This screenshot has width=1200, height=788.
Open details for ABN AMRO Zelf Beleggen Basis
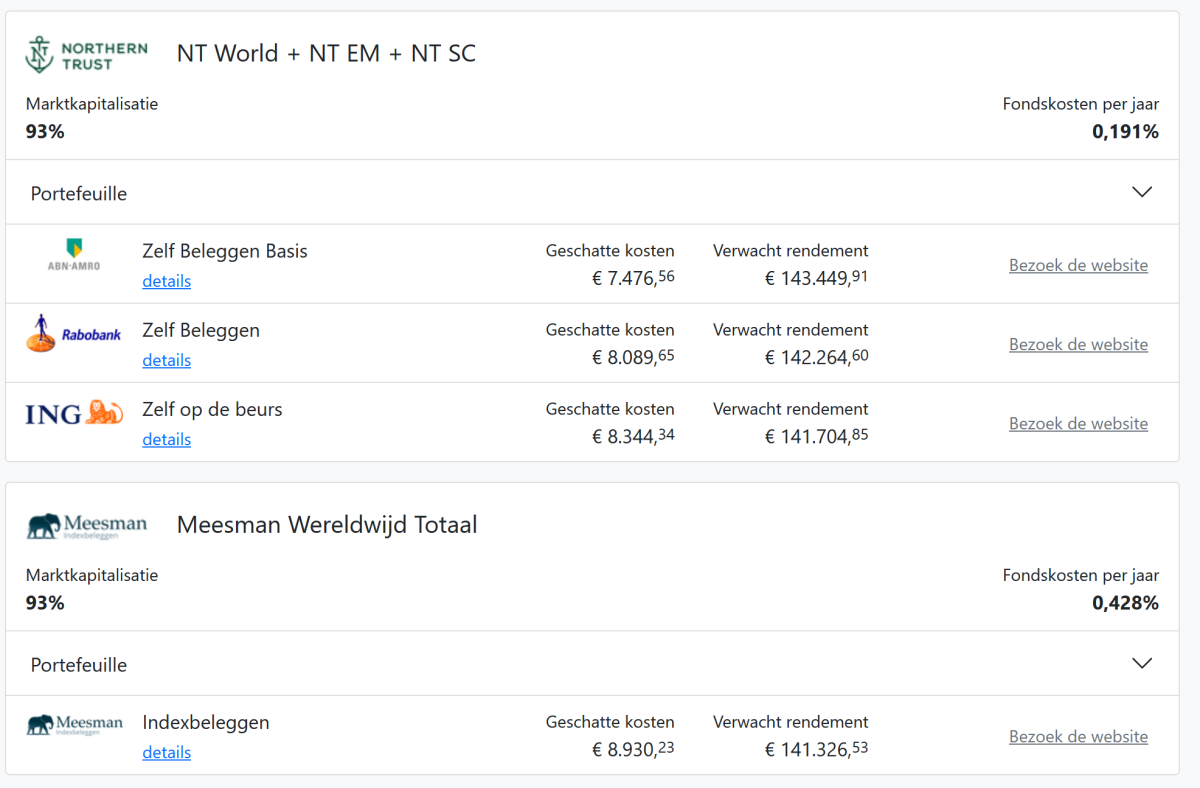pos(166,281)
